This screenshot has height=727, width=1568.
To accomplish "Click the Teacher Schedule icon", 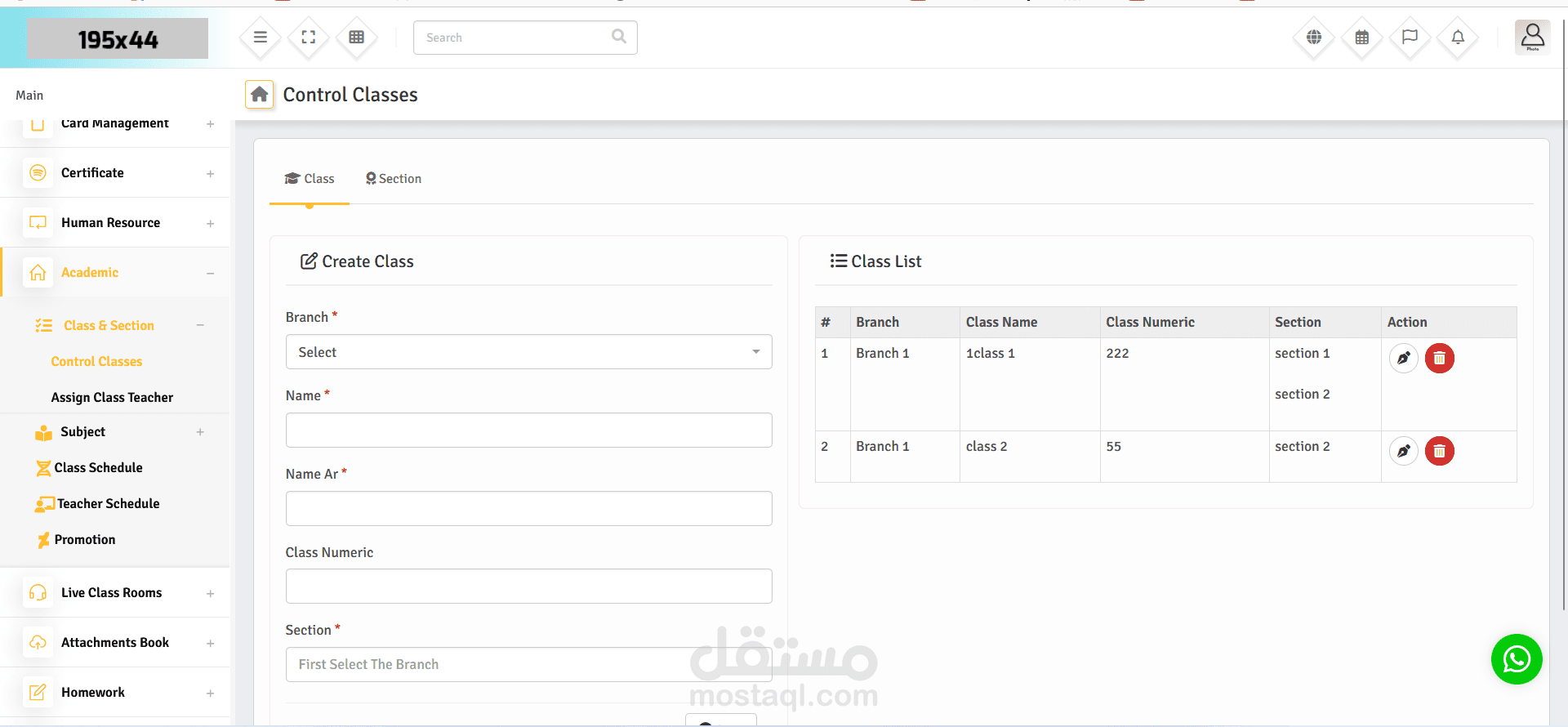I will pyautogui.click(x=45, y=504).
